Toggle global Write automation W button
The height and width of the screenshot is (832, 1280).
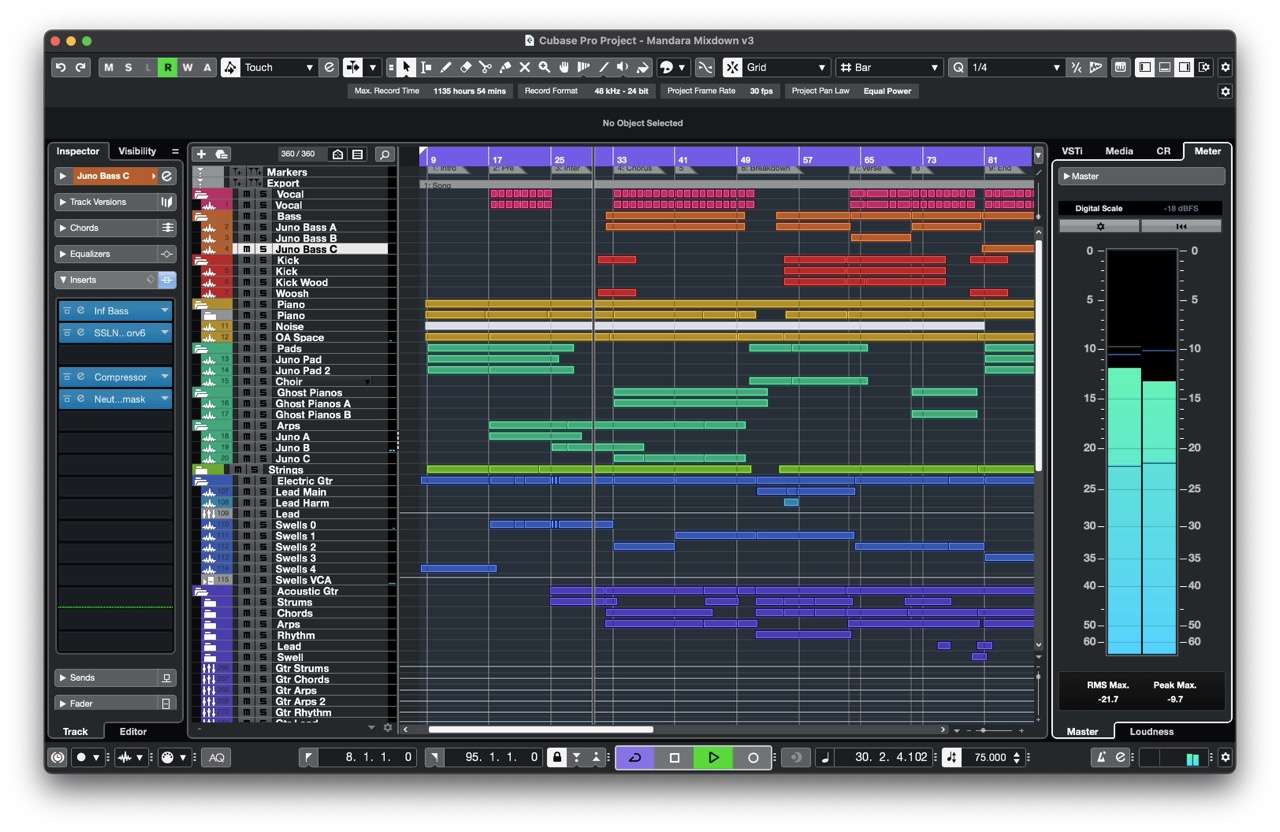click(187, 67)
